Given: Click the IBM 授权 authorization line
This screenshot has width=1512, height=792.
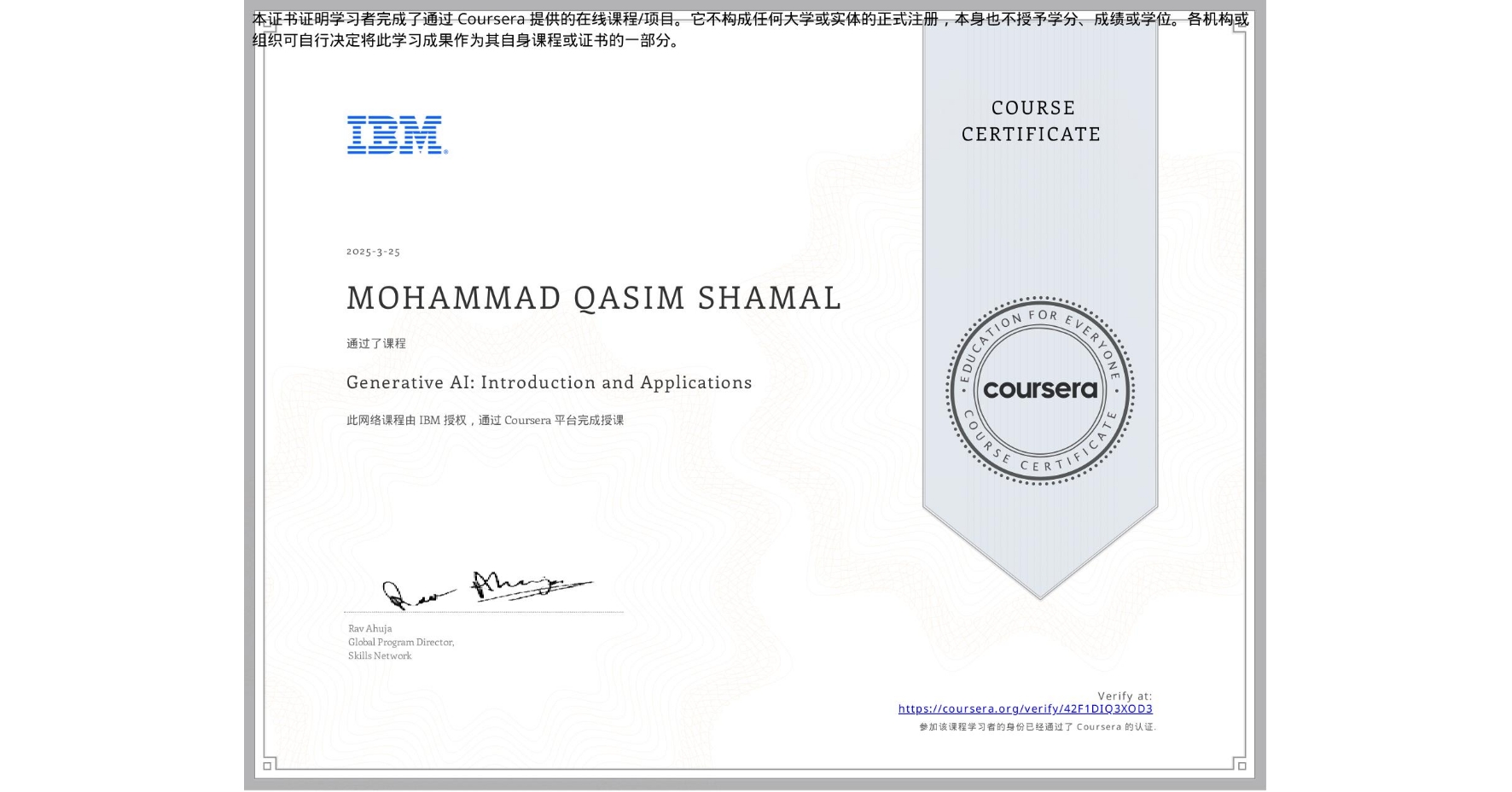Looking at the screenshot, I should click(485, 420).
